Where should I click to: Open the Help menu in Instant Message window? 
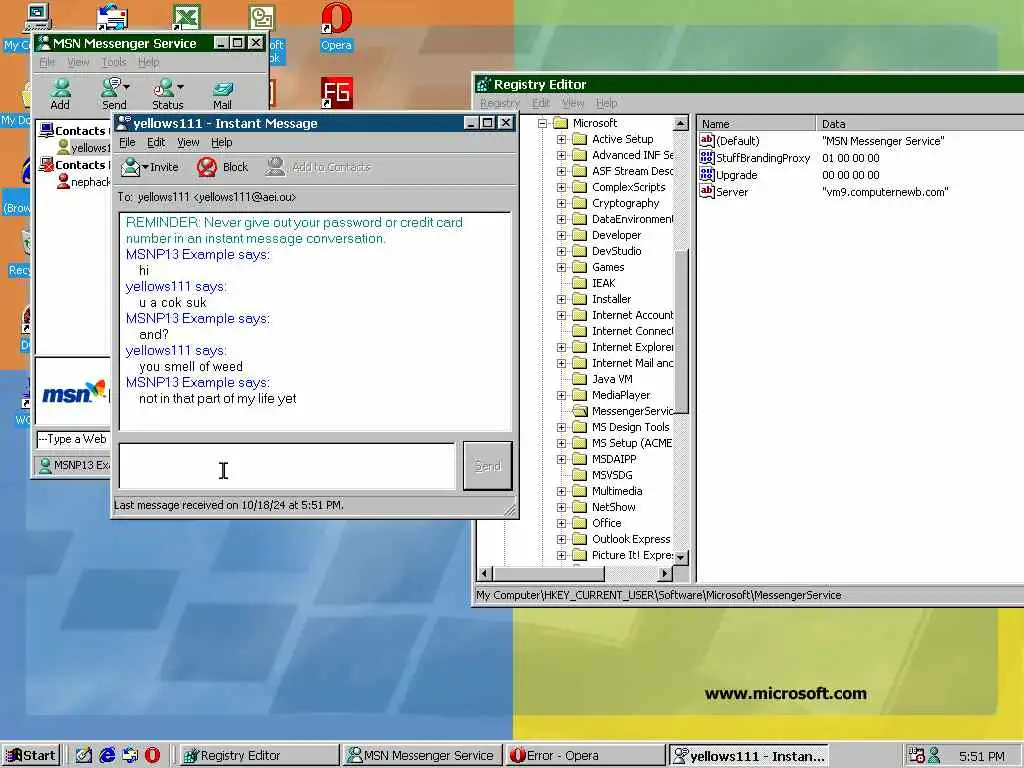click(x=221, y=142)
